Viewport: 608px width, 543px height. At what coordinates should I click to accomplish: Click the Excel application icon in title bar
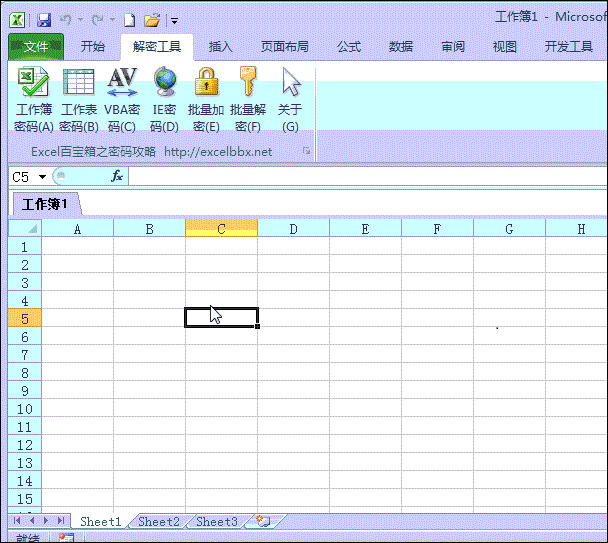coord(17,20)
